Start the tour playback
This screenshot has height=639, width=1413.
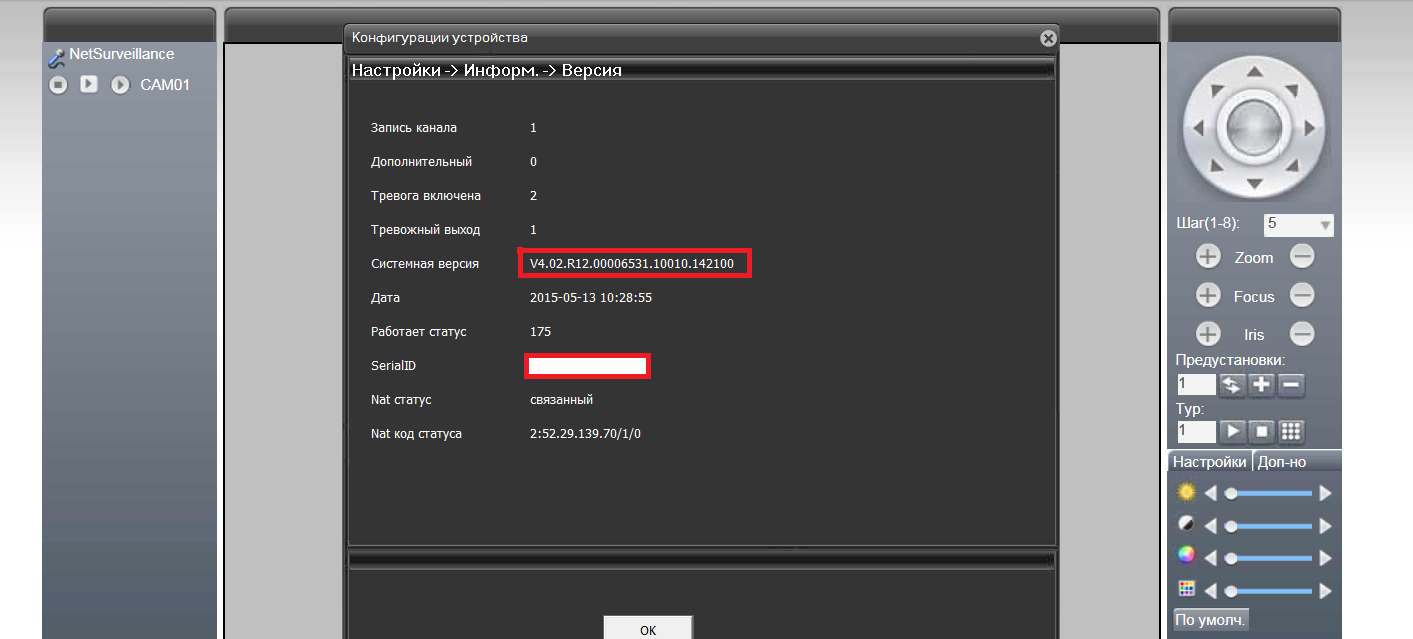[x=1233, y=431]
